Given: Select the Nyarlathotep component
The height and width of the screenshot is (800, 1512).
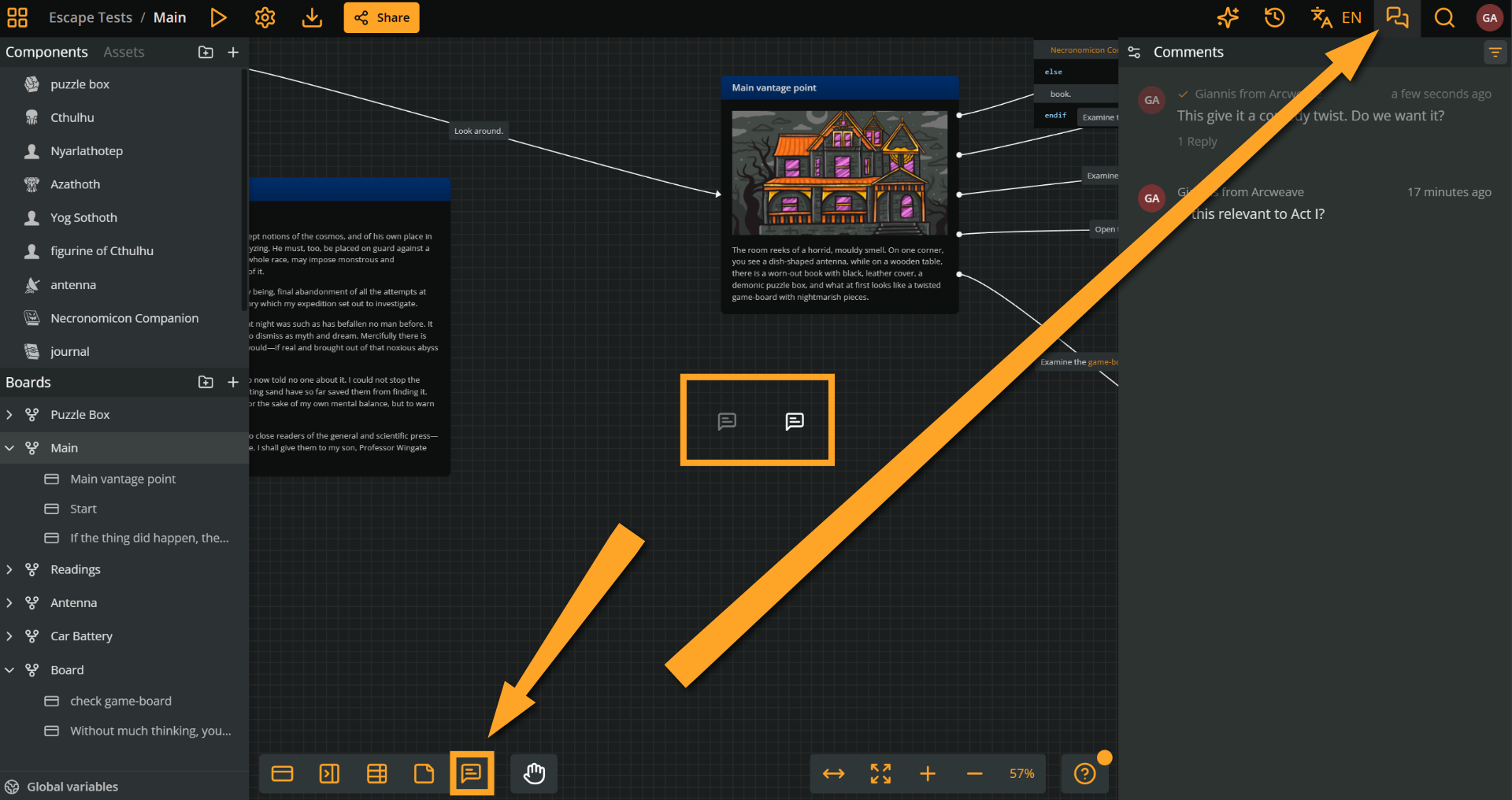Looking at the screenshot, I should click(122, 151).
